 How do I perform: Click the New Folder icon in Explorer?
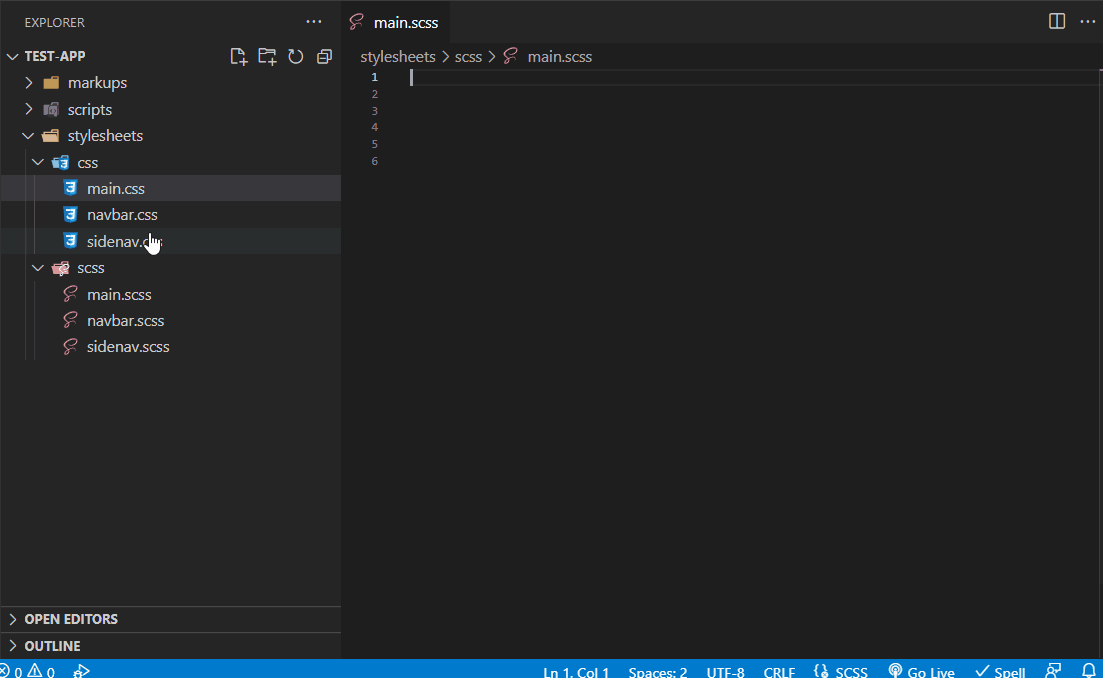click(267, 56)
